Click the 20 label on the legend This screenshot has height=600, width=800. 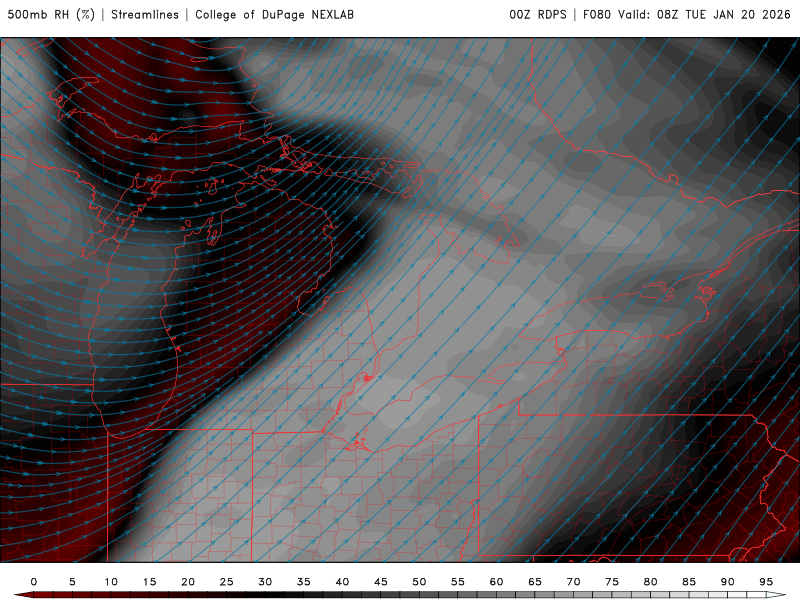coord(188,582)
